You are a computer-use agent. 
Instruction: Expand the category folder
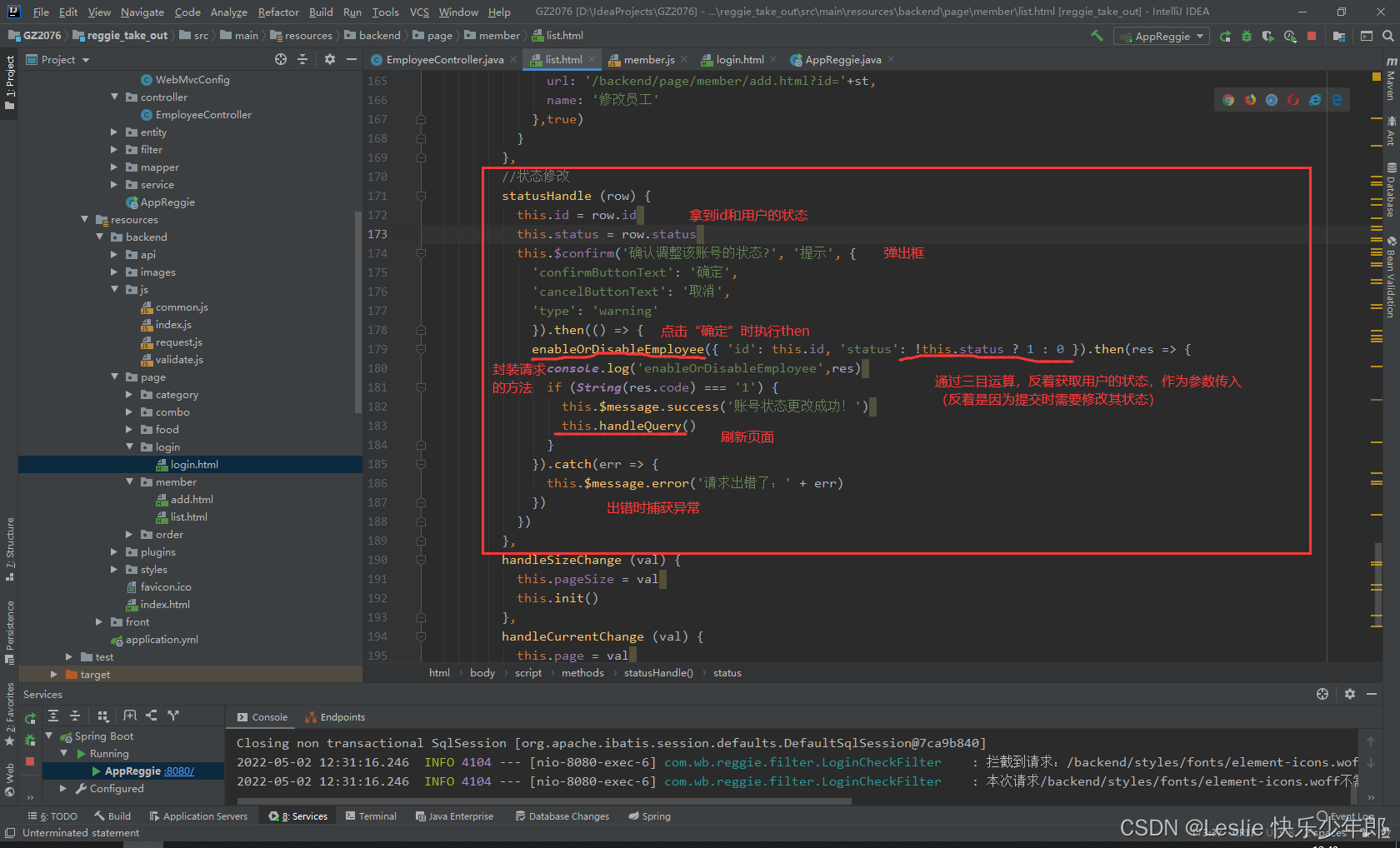pyautogui.click(x=130, y=395)
